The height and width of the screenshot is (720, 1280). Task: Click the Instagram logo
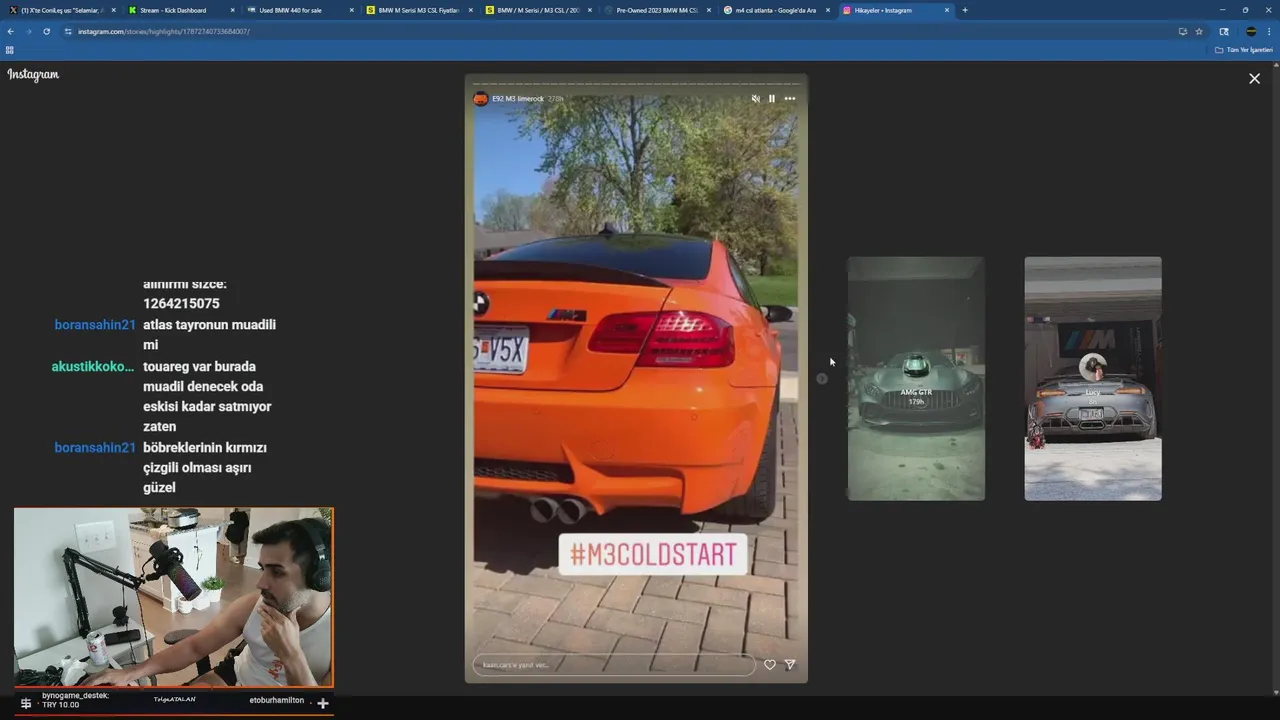click(x=33, y=75)
